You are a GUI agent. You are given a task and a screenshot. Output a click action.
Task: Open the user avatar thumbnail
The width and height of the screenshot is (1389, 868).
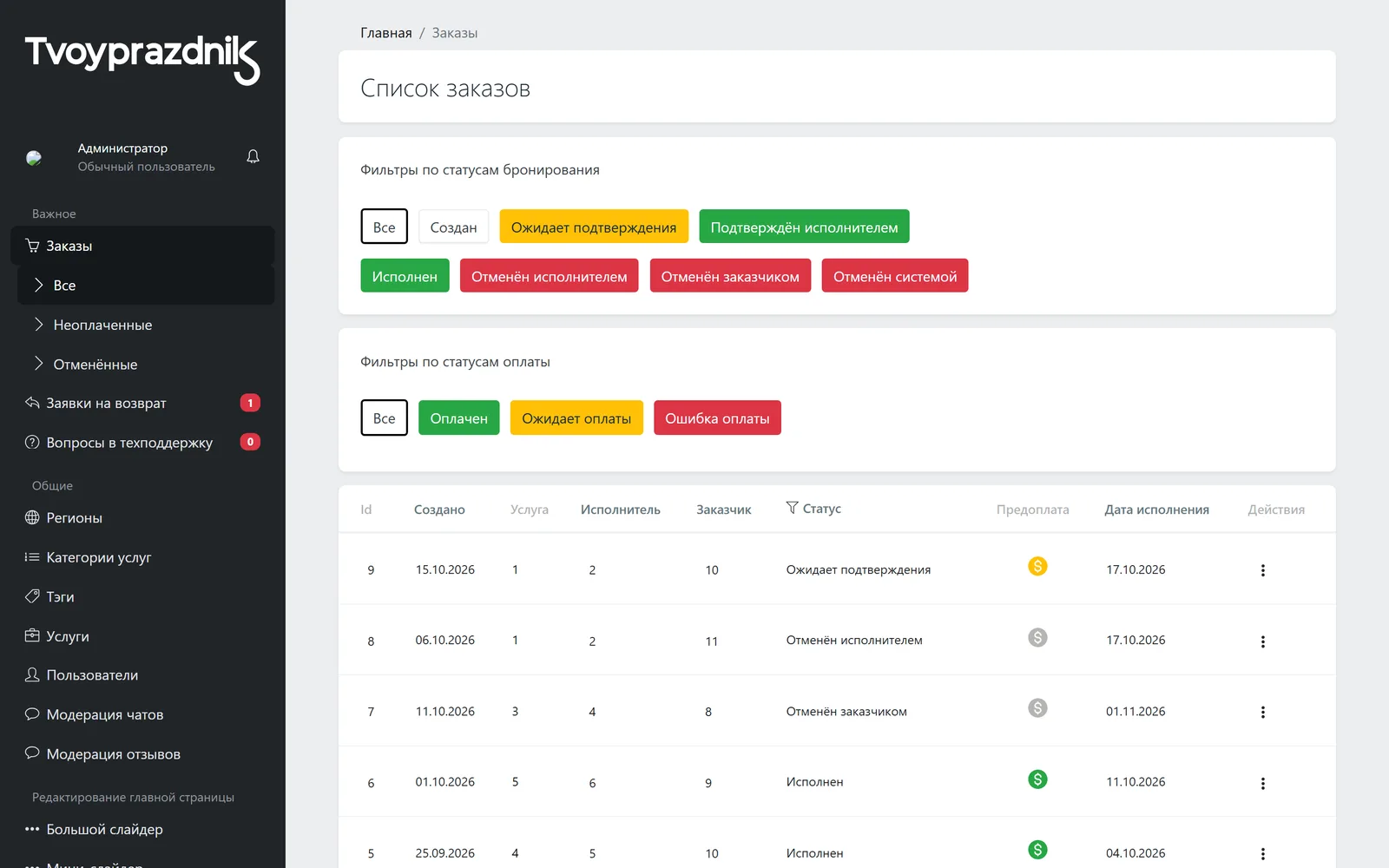pyautogui.click(x=34, y=157)
